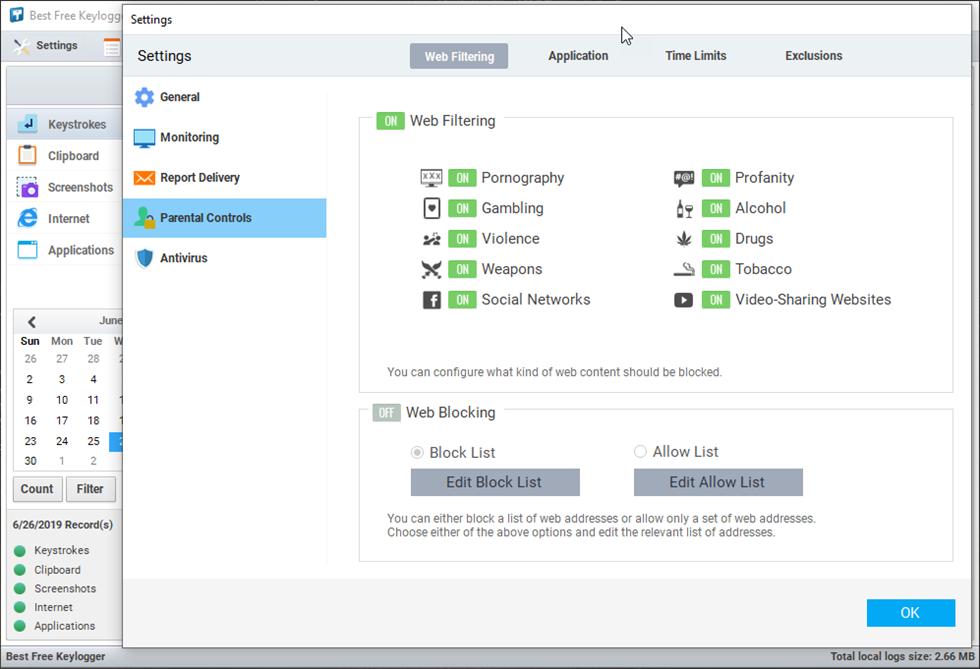980x669 pixels.
Task: Click the Report Delivery envelope icon
Action: [144, 178]
